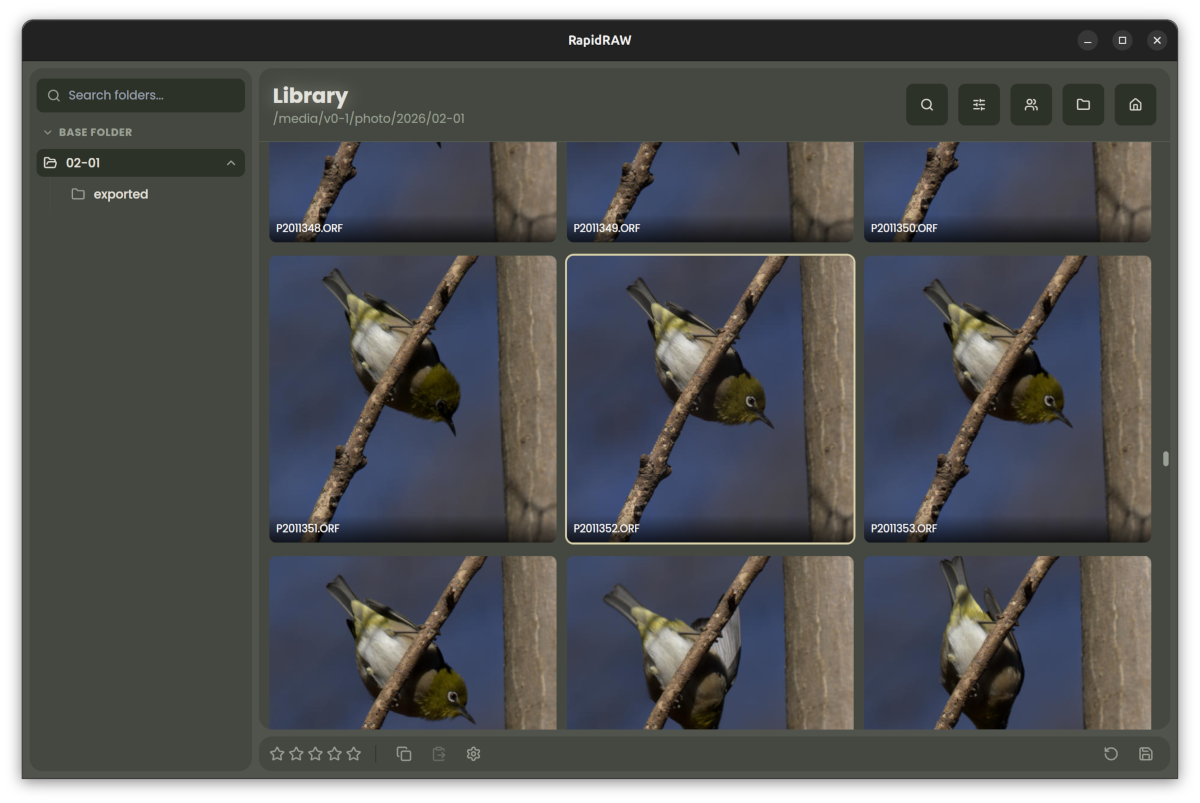Click the open folder icon in header

1083,105
